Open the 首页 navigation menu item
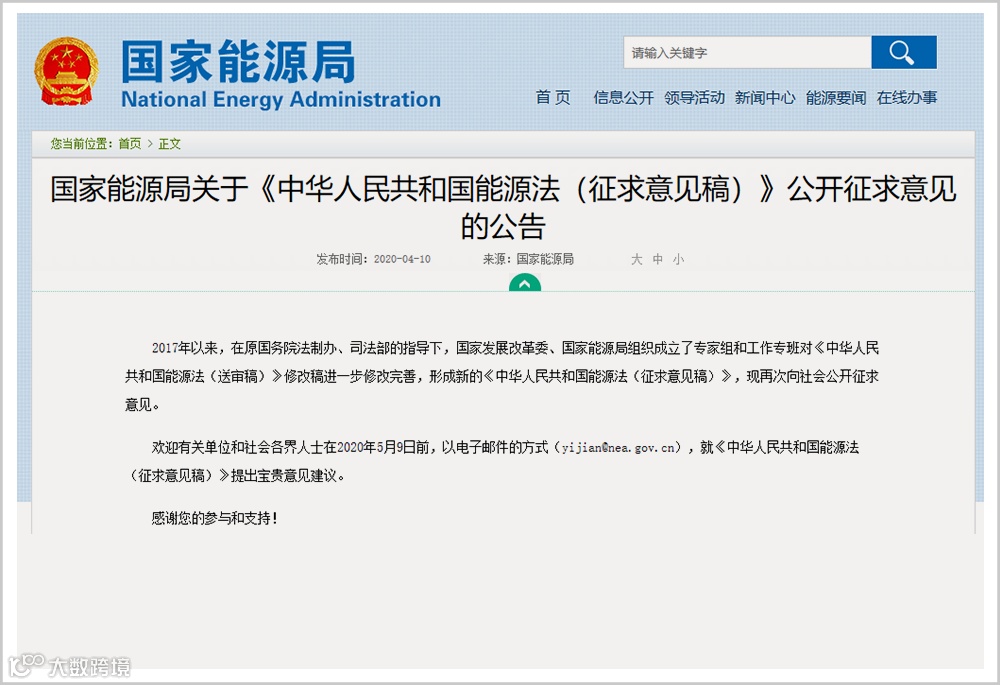This screenshot has width=1000, height=685. (553, 98)
